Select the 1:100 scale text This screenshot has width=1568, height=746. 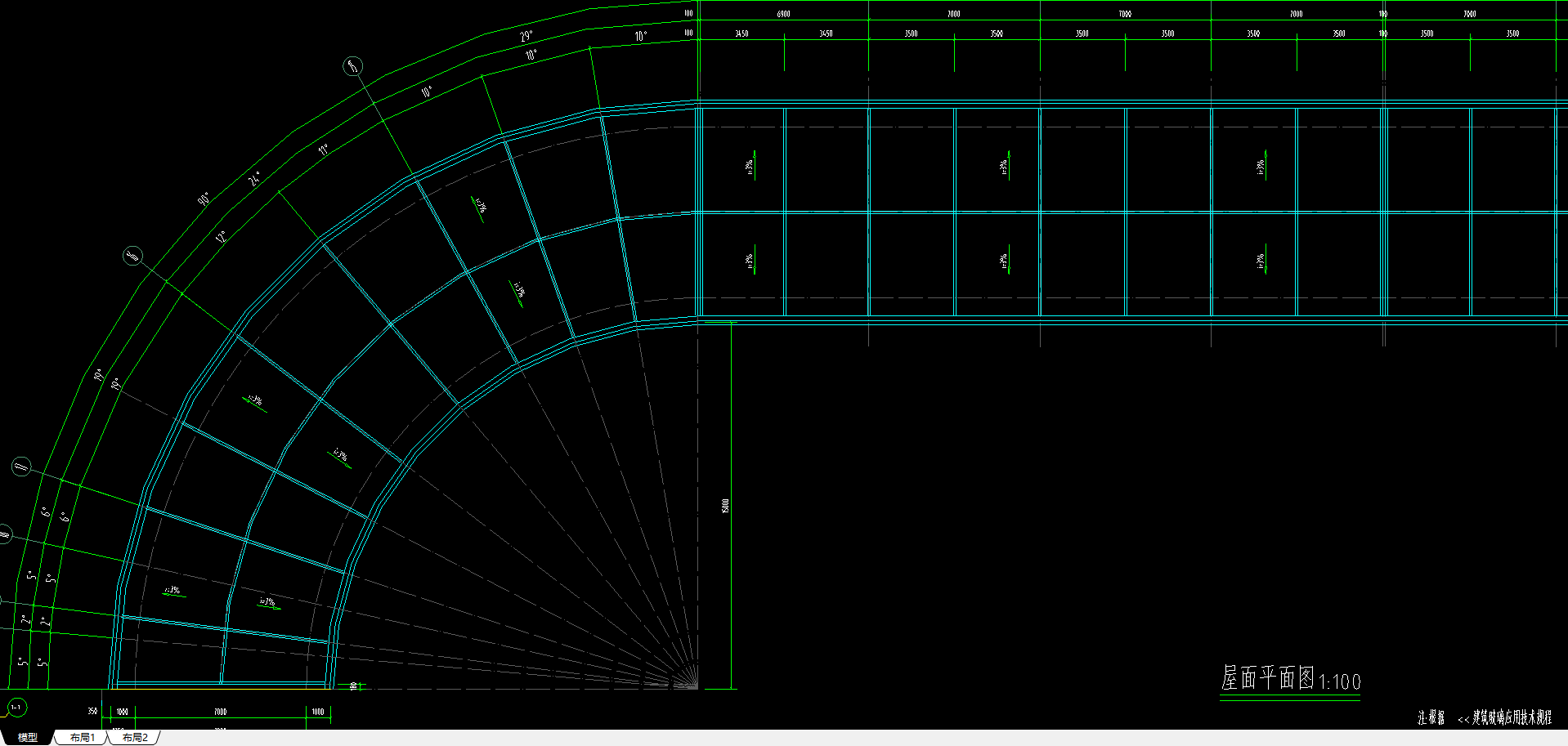[x=1340, y=681]
